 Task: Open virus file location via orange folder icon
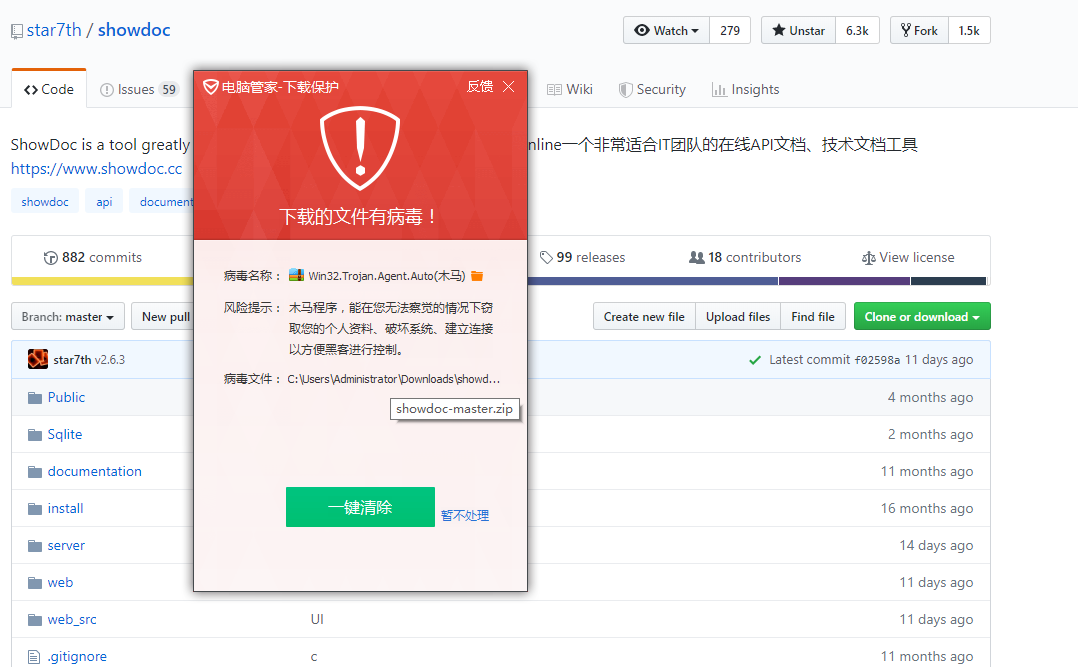click(x=477, y=276)
